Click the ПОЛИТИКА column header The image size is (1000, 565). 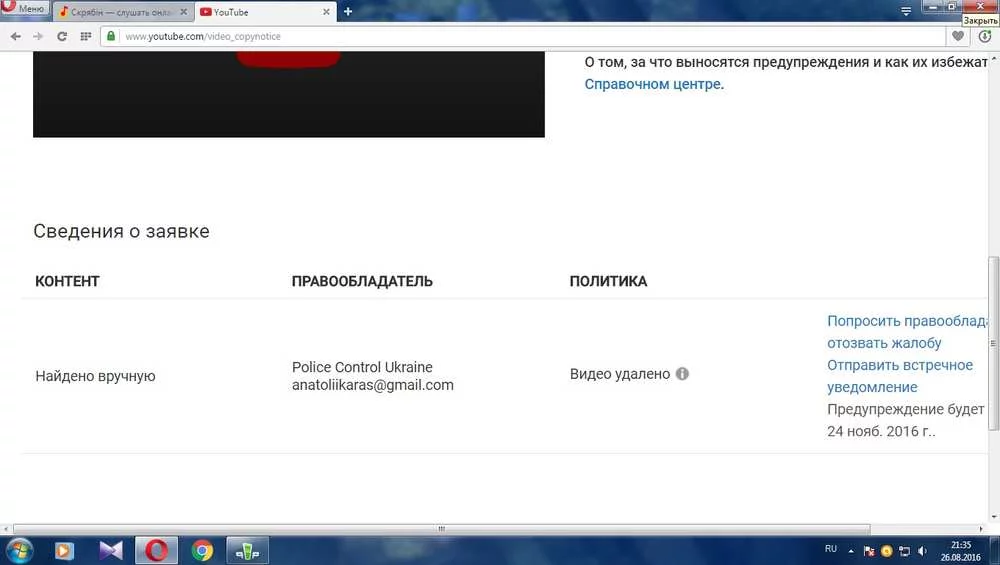pos(608,281)
